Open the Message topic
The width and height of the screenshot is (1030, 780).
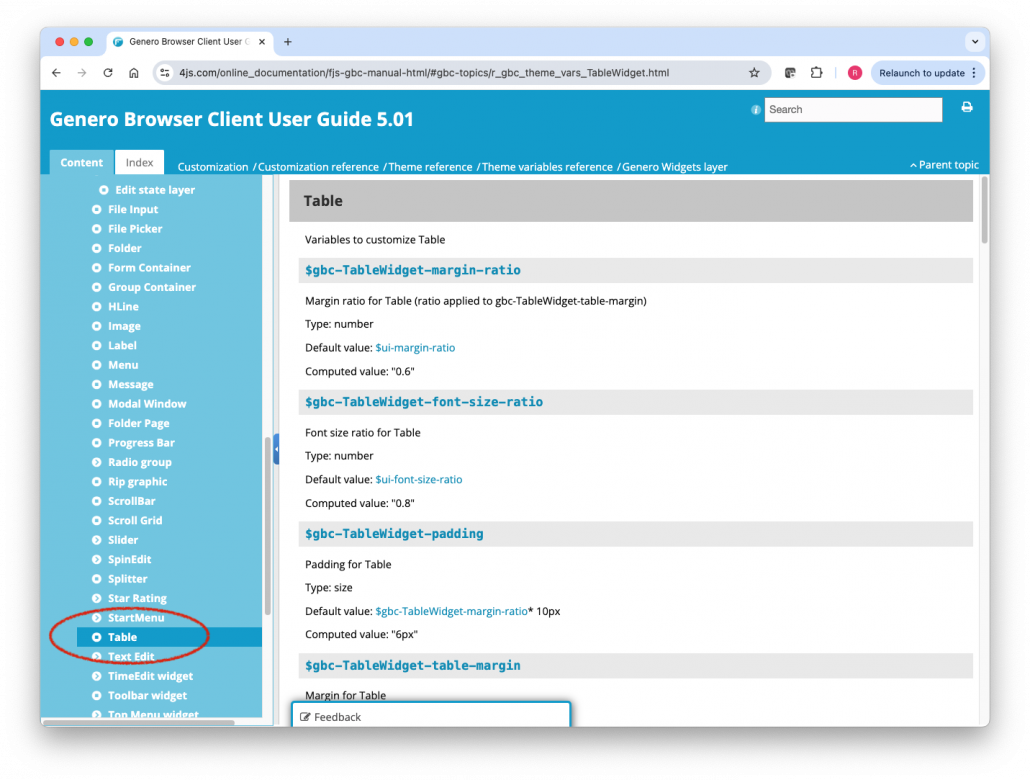click(130, 384)
